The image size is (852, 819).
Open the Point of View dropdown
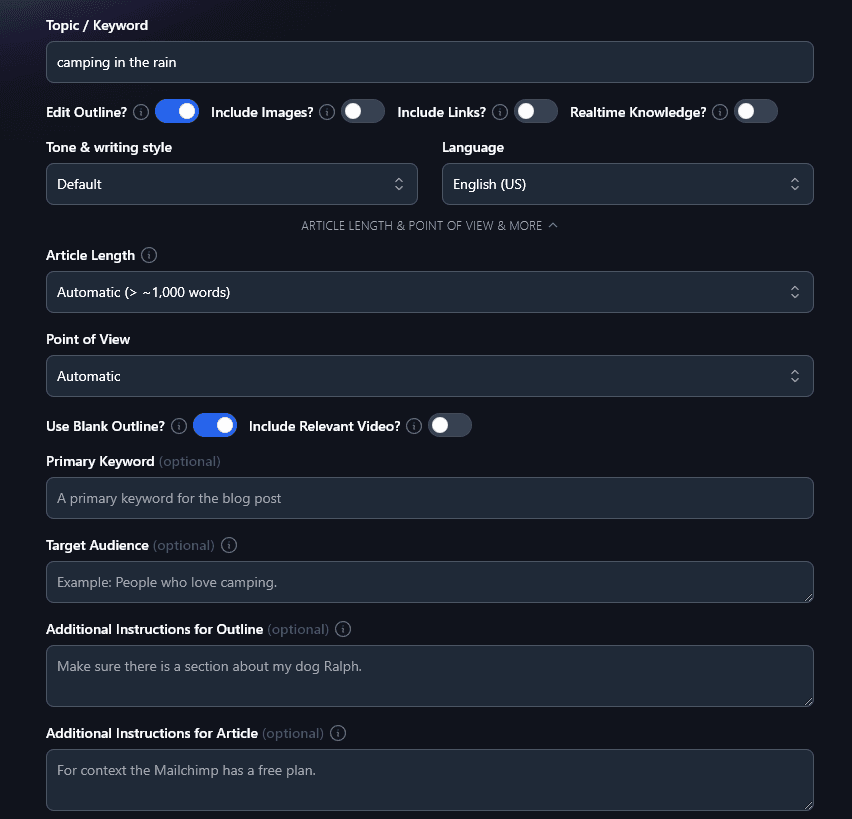429,376
